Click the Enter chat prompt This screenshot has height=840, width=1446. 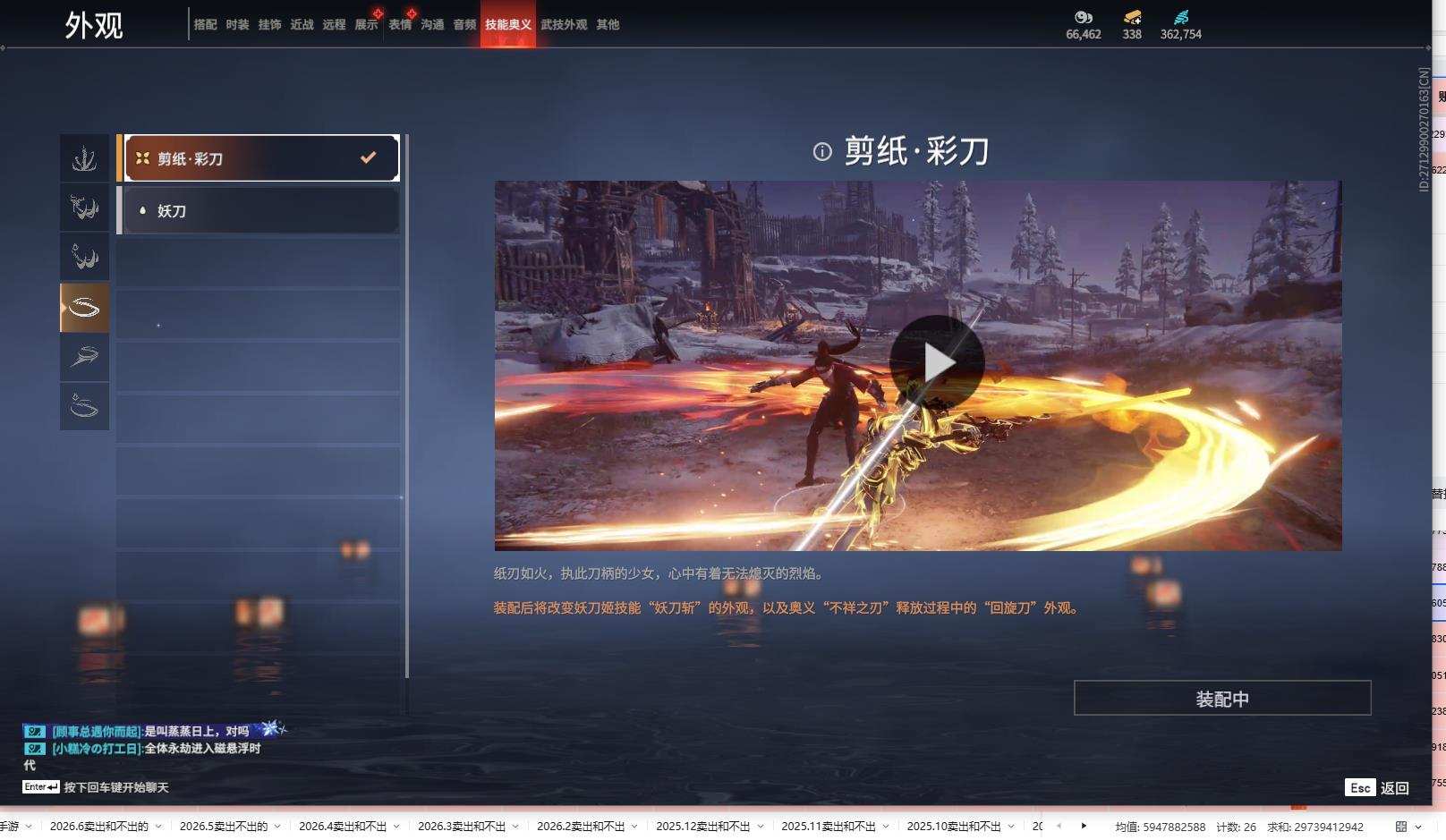[96, 787]
